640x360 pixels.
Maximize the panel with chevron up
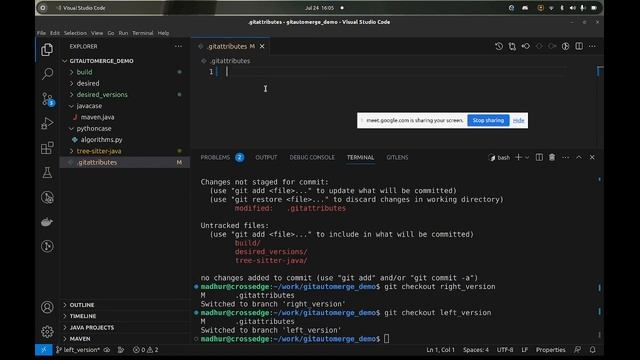click(x=579, y=157)
